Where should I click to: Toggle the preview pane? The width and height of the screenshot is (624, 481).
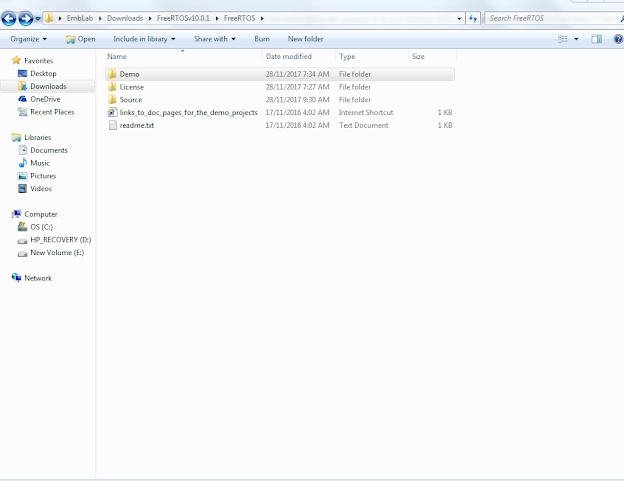597,39
